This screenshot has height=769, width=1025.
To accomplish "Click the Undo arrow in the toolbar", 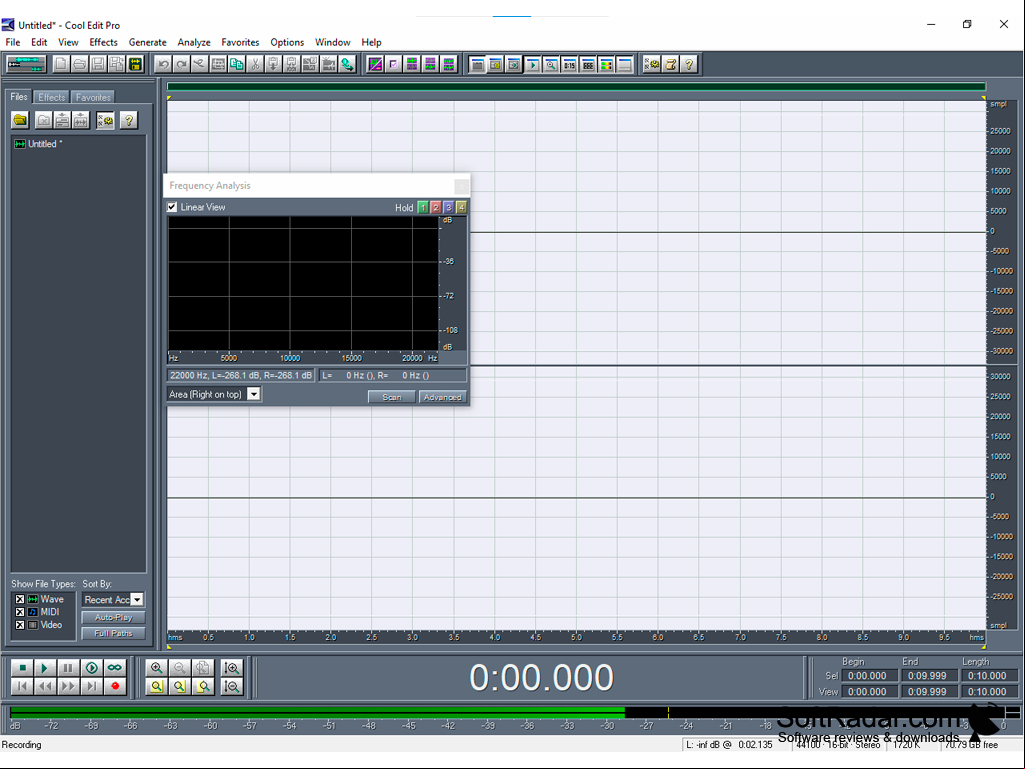I will pyautogui.click(x=163, y=64).
